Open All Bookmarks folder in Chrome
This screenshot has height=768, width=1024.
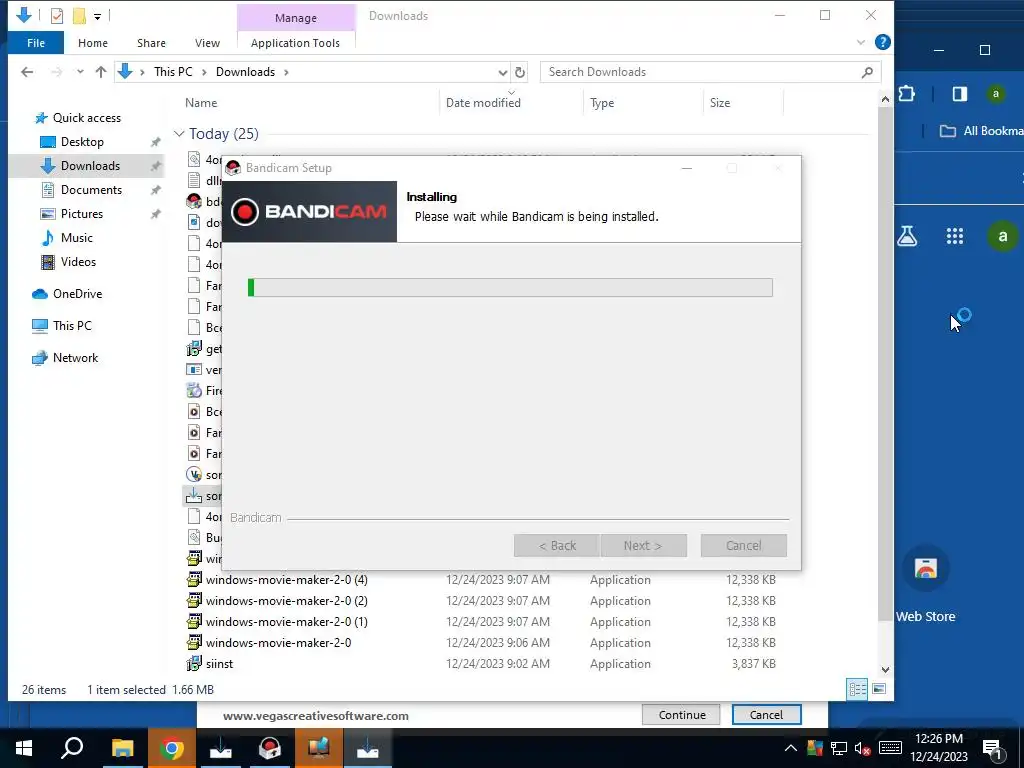(982, 131)
